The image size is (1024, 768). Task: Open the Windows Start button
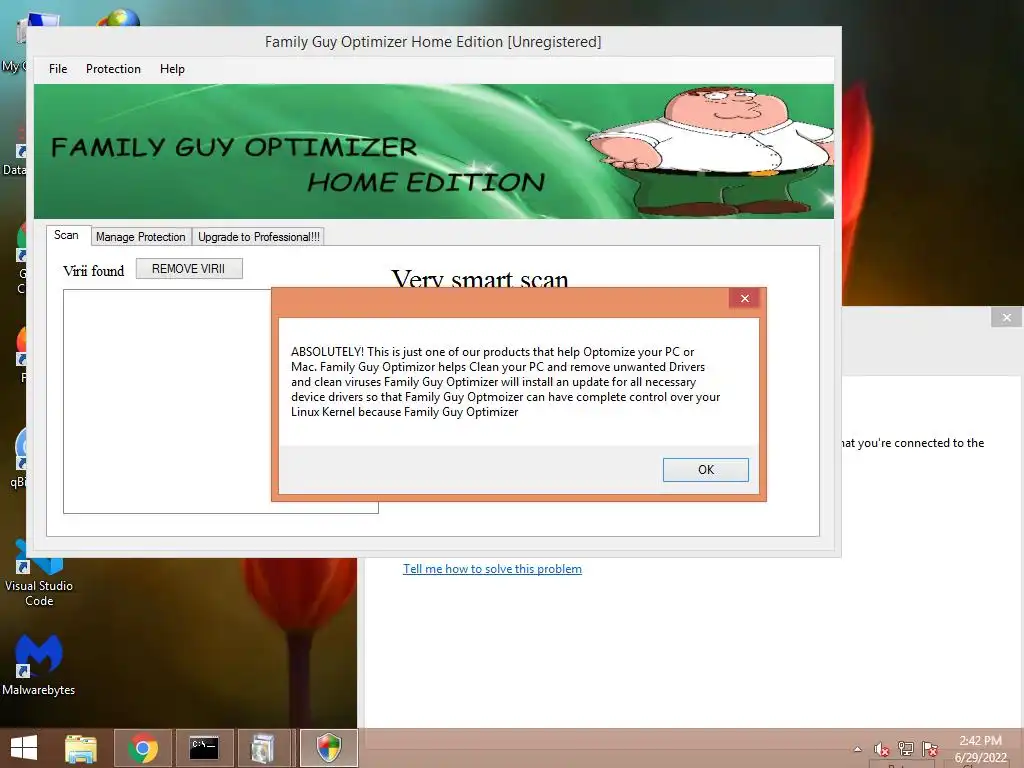24,748
